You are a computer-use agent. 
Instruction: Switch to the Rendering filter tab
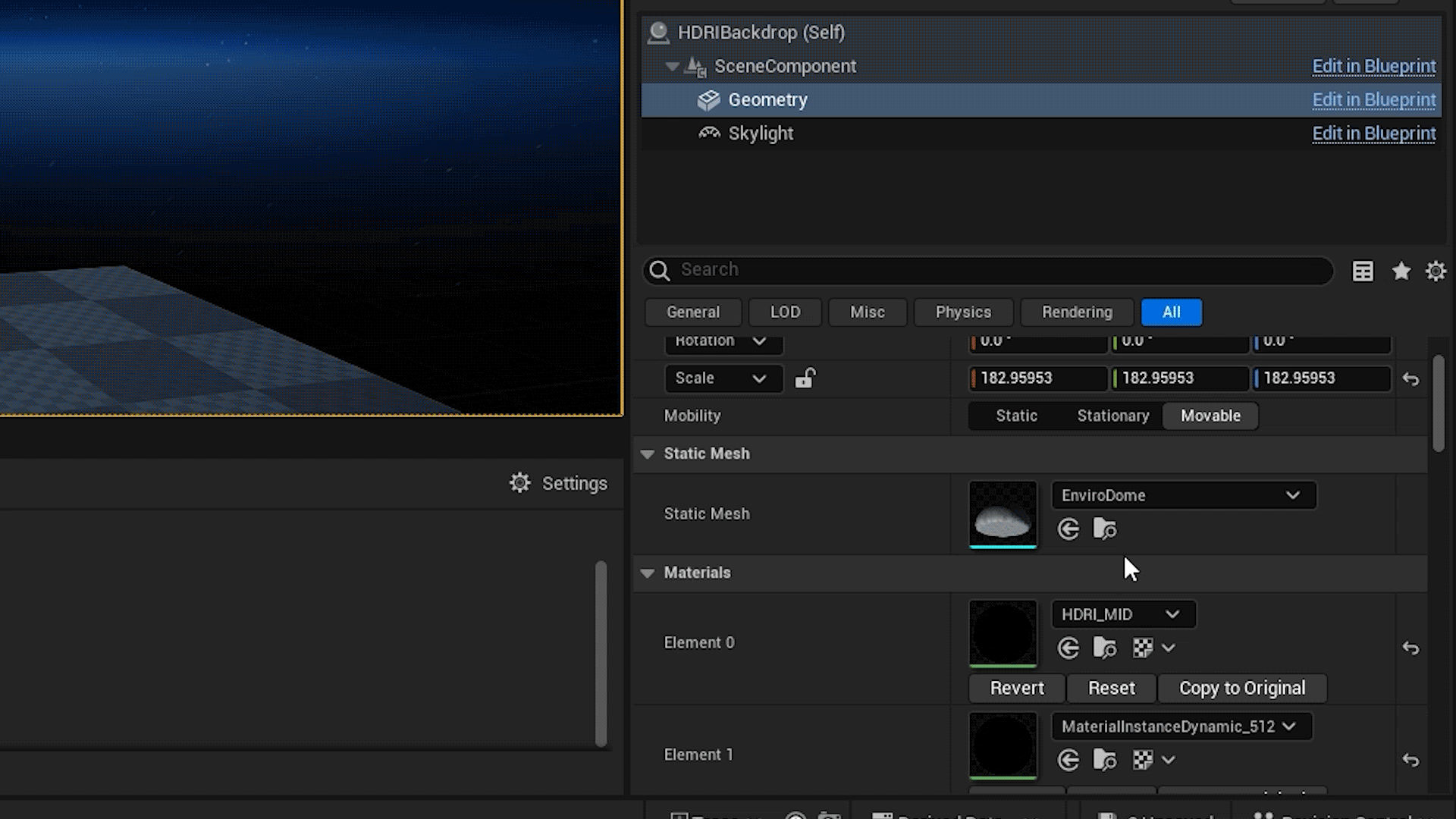1077,312
